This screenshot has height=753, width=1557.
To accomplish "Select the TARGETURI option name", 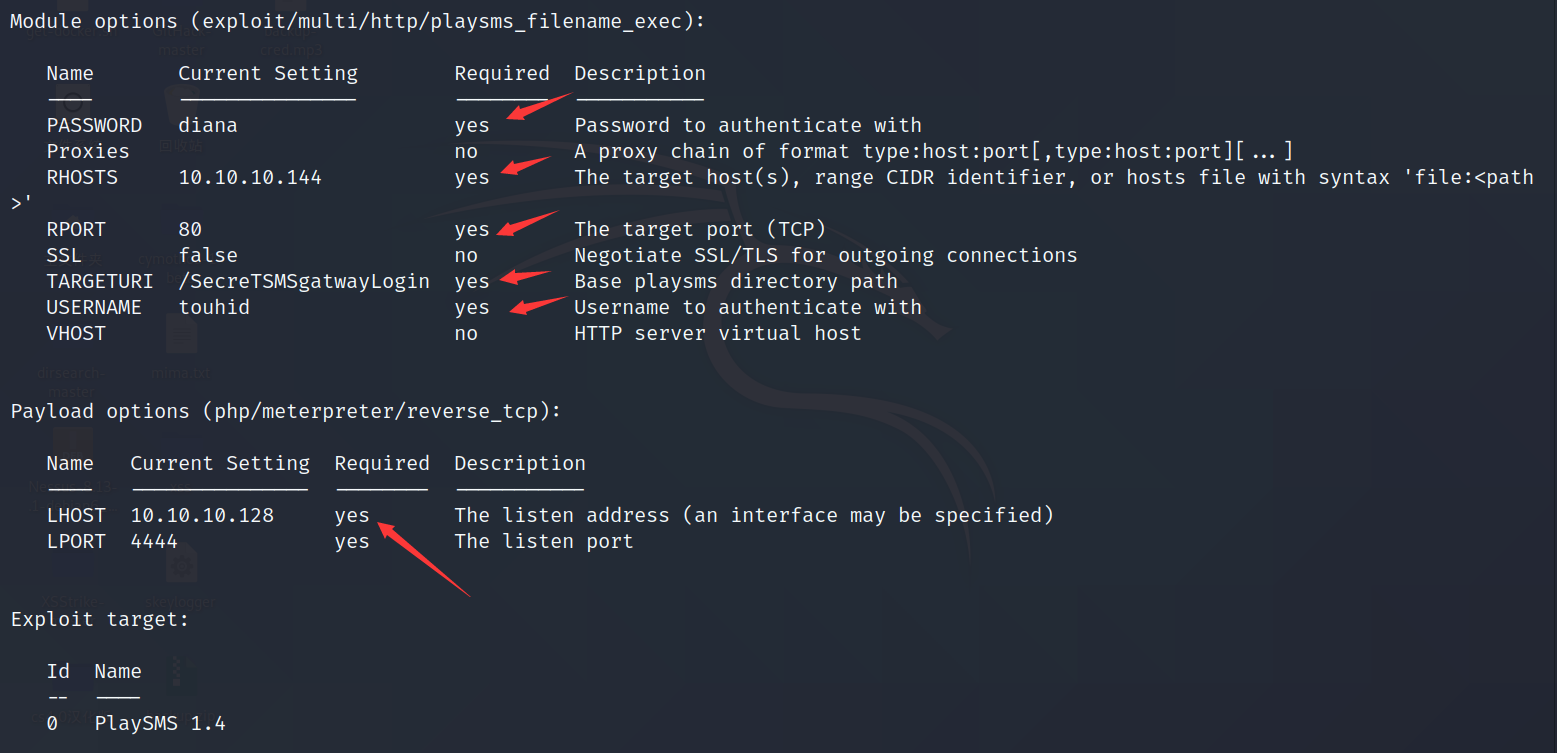I will coord(100,281).
